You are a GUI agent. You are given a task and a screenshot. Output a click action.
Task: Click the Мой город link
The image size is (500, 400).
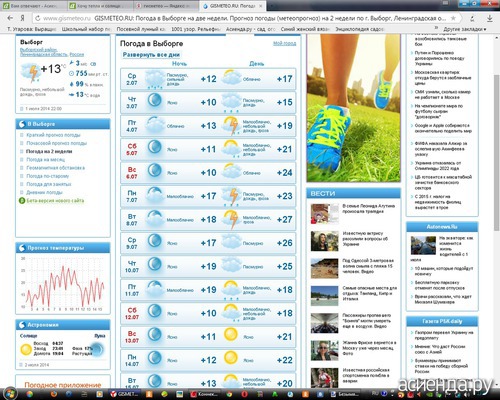(284, 43)
